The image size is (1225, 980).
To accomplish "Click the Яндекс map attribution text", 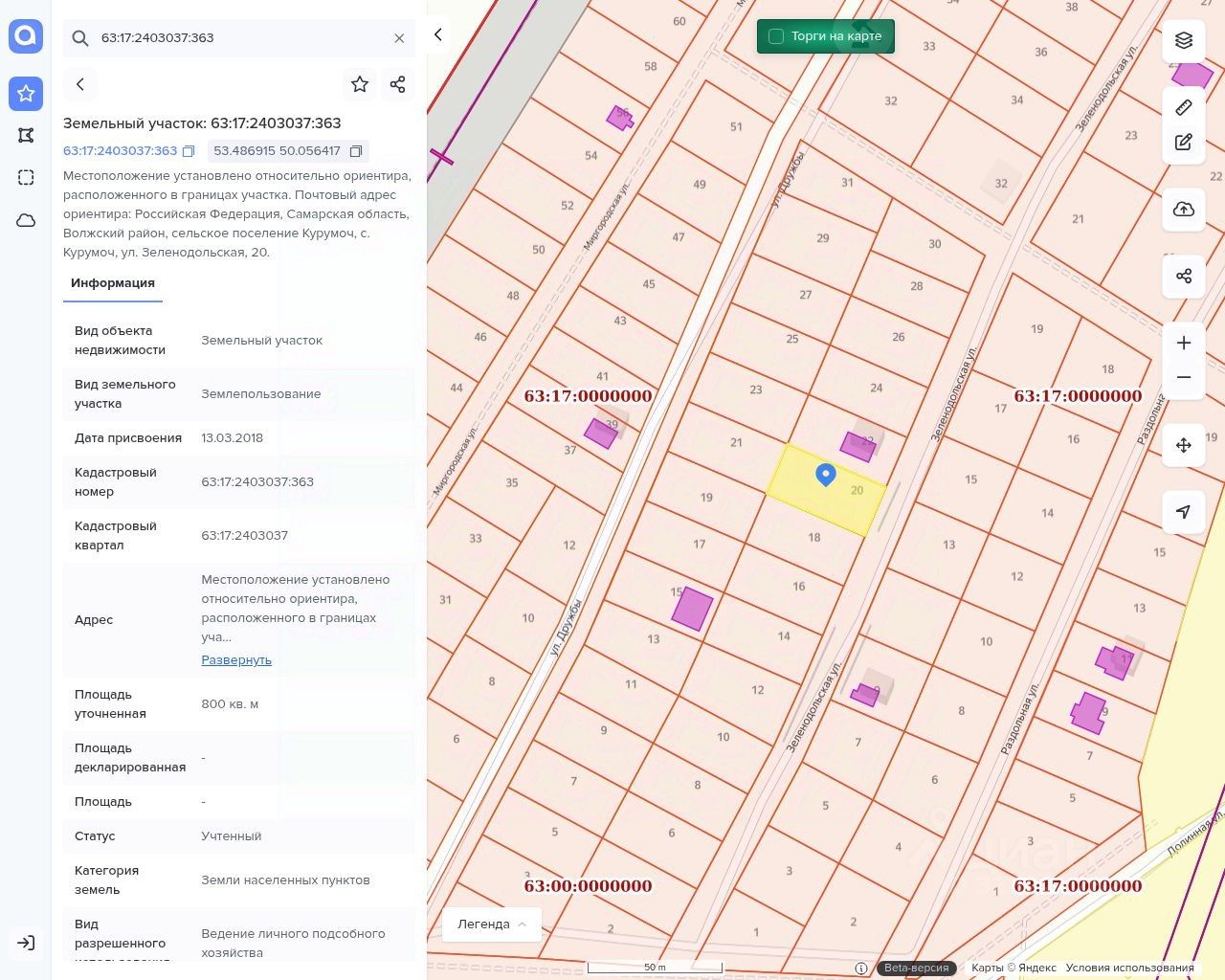I will tap(1014, 968).
